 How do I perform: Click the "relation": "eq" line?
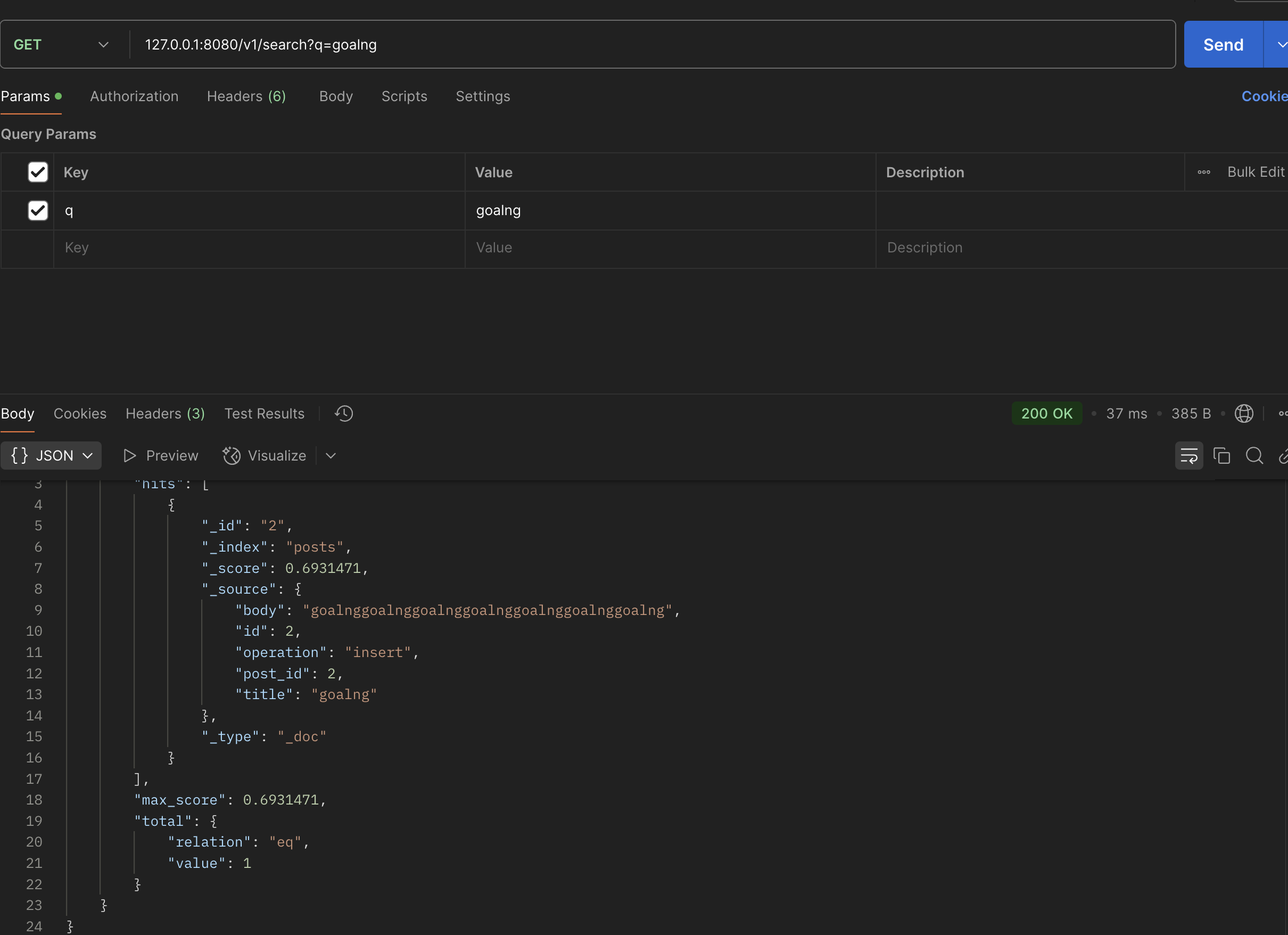pos(239,842)
